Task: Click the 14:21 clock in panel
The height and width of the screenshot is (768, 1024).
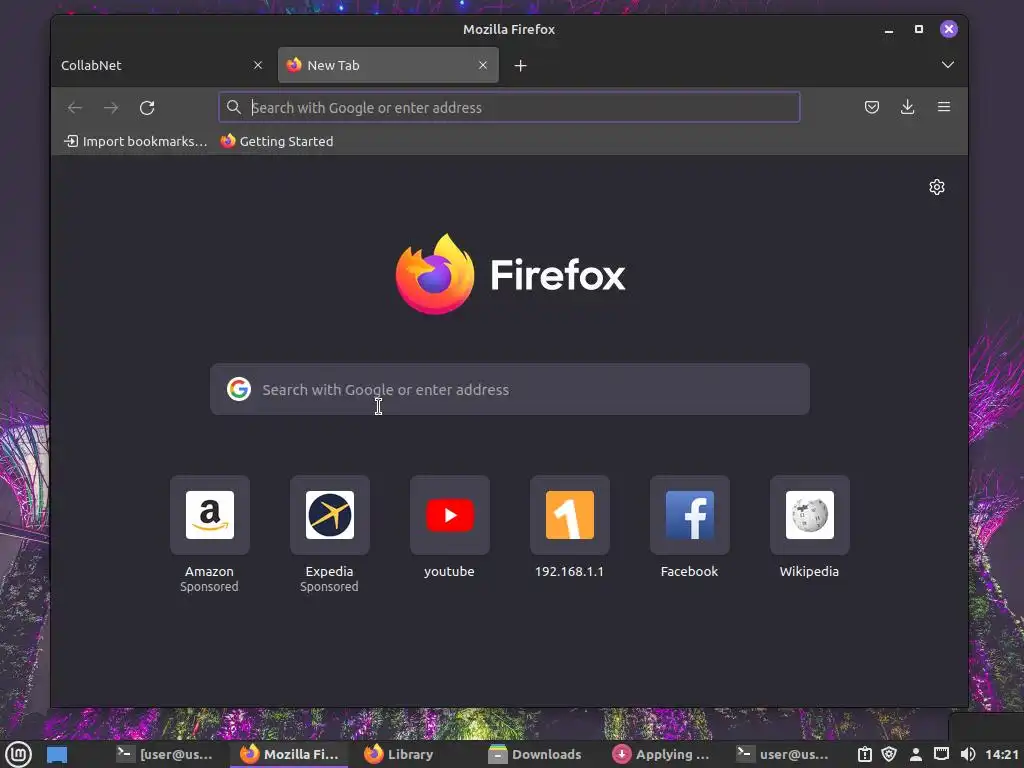Action: click(1002, 754)
